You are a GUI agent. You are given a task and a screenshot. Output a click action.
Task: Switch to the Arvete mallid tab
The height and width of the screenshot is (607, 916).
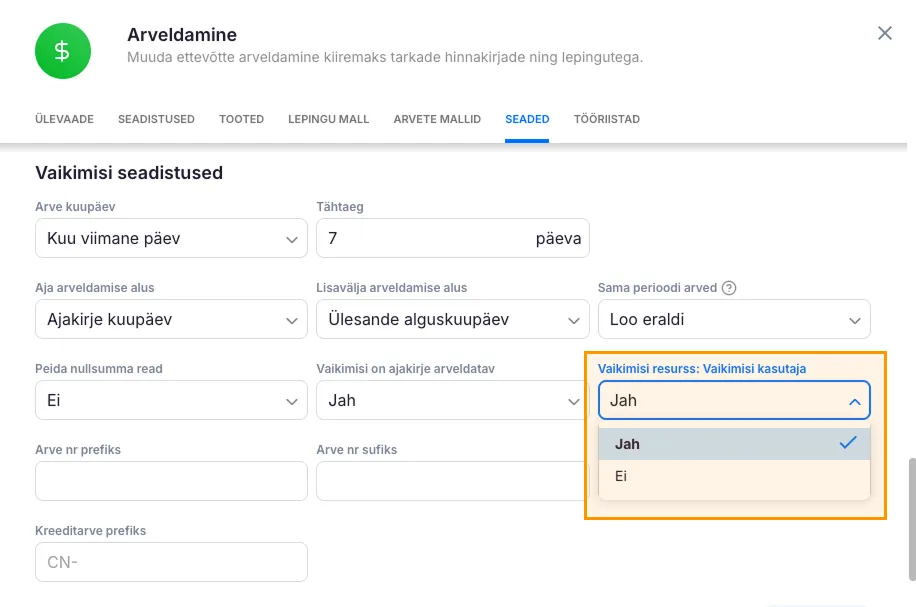(x=437, y=119)
